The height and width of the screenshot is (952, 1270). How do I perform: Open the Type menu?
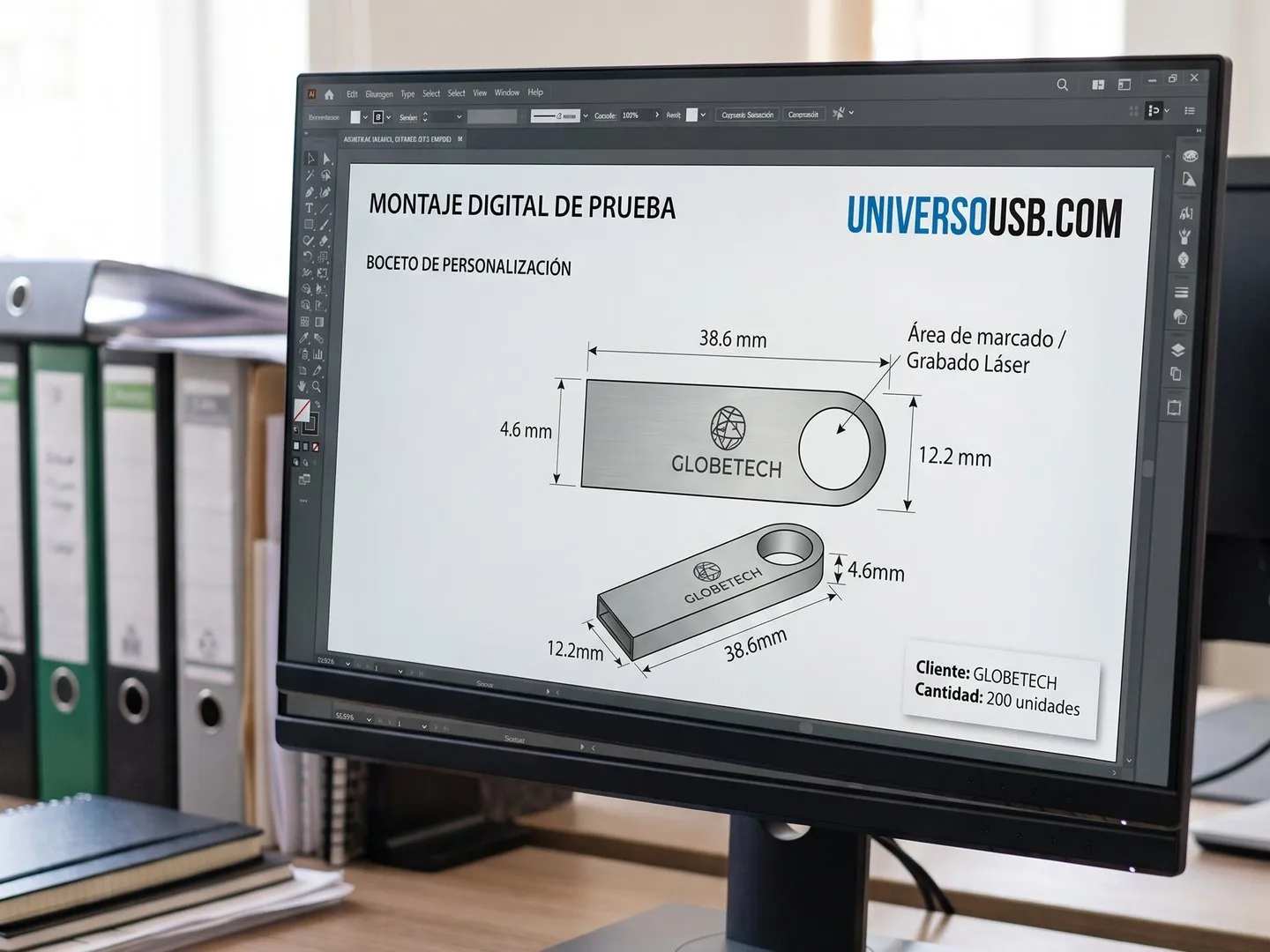tap(407, 93)
